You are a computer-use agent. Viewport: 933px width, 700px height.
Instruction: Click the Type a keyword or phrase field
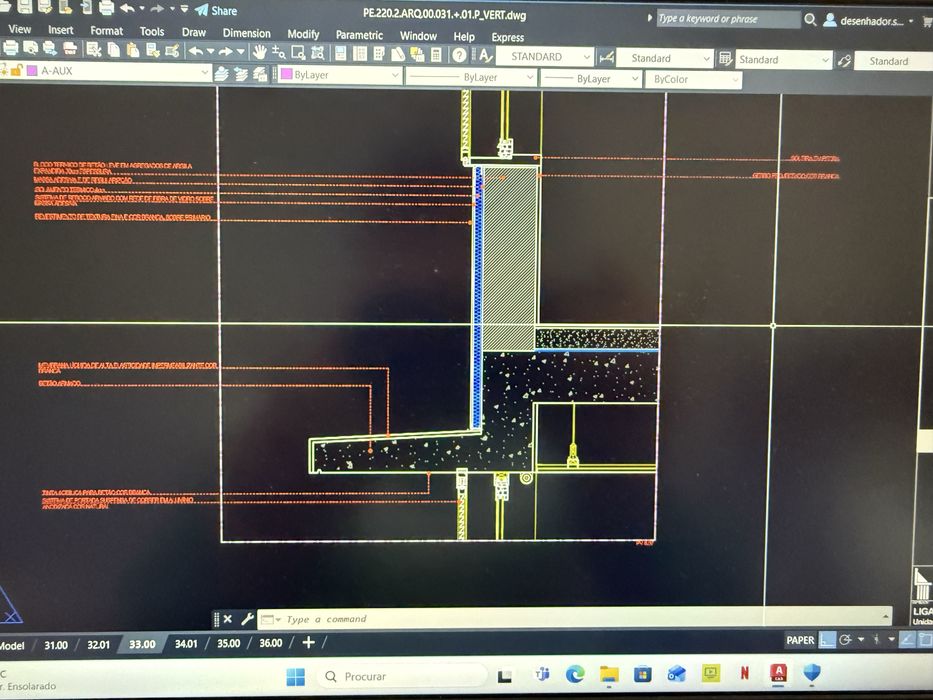(x=728, y=19)
